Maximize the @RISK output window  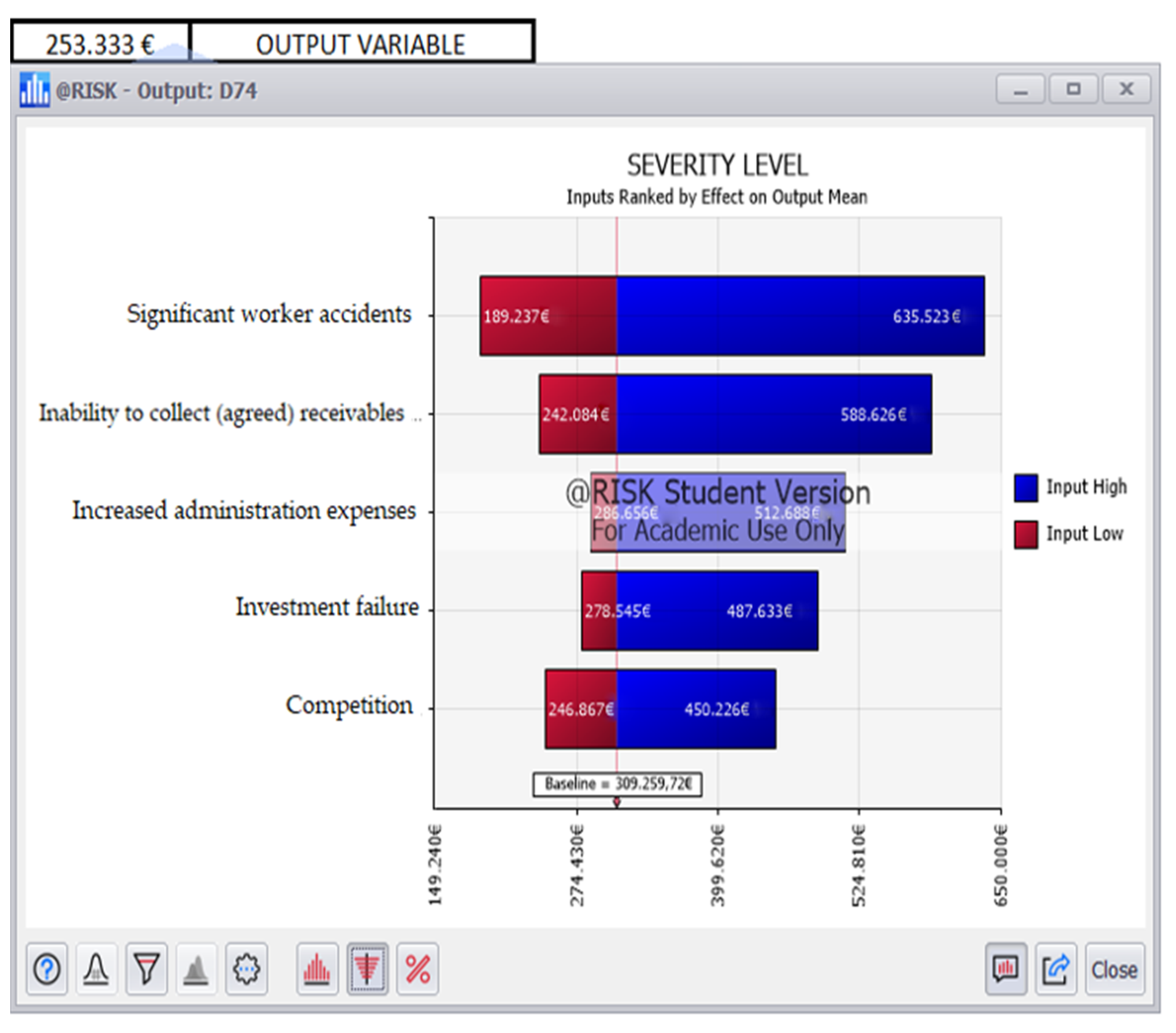click(x=1073, y=89)
